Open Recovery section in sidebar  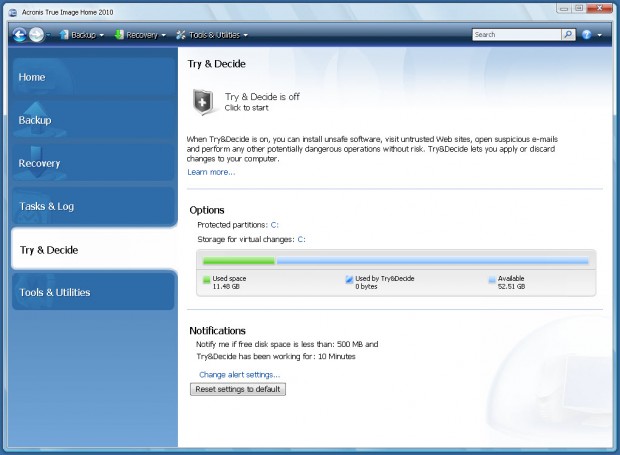pyautogui.click(x=93, y=163)
